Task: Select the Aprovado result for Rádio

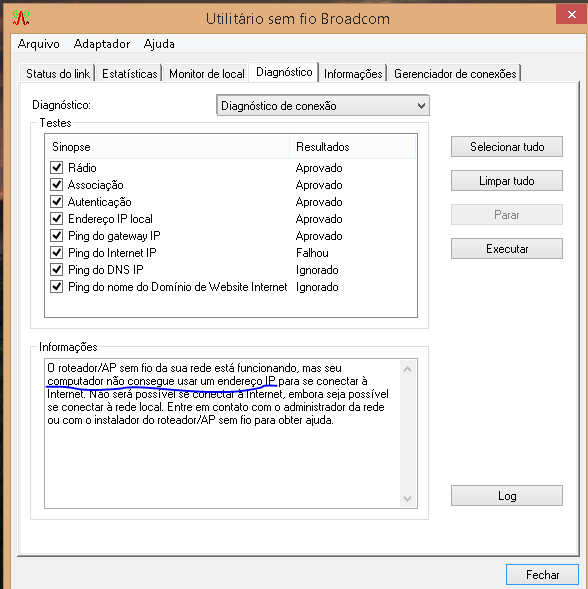Action: click(x=319, y=168)
